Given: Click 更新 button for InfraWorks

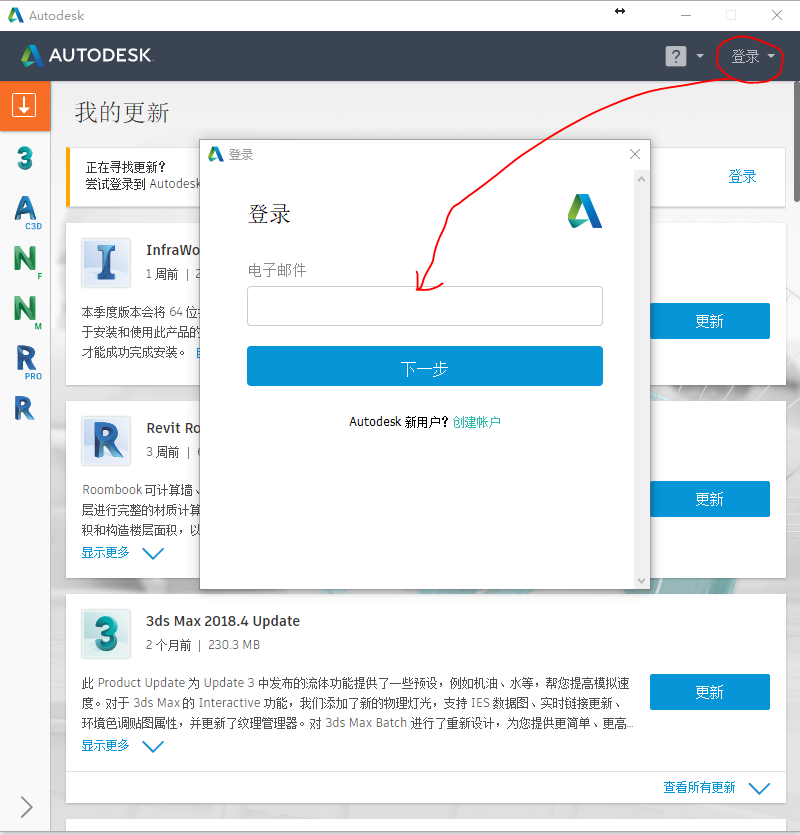Looking at the screenshot, I should tap(709, 321).
